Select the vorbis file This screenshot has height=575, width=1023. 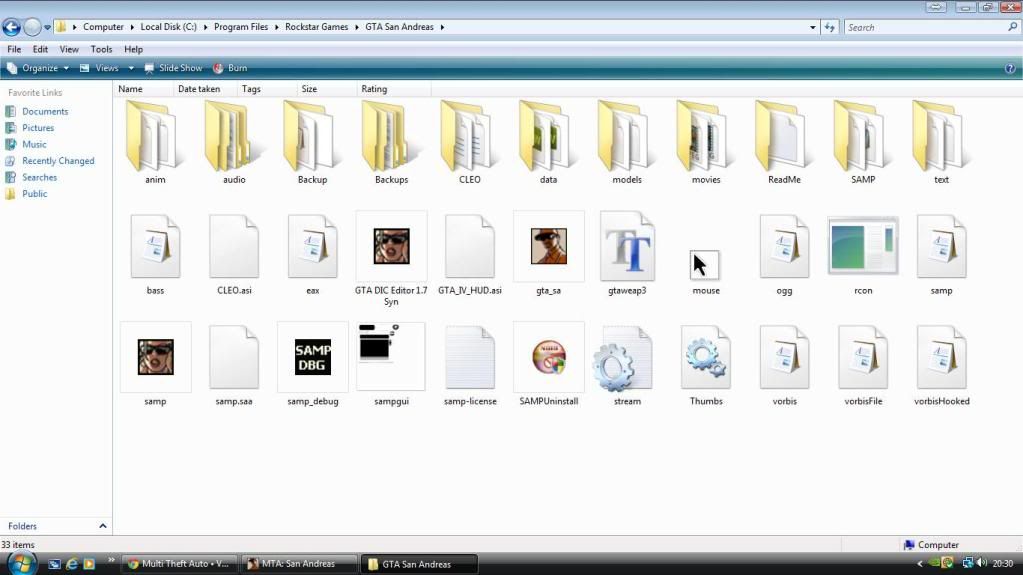[x=784, y=364]
